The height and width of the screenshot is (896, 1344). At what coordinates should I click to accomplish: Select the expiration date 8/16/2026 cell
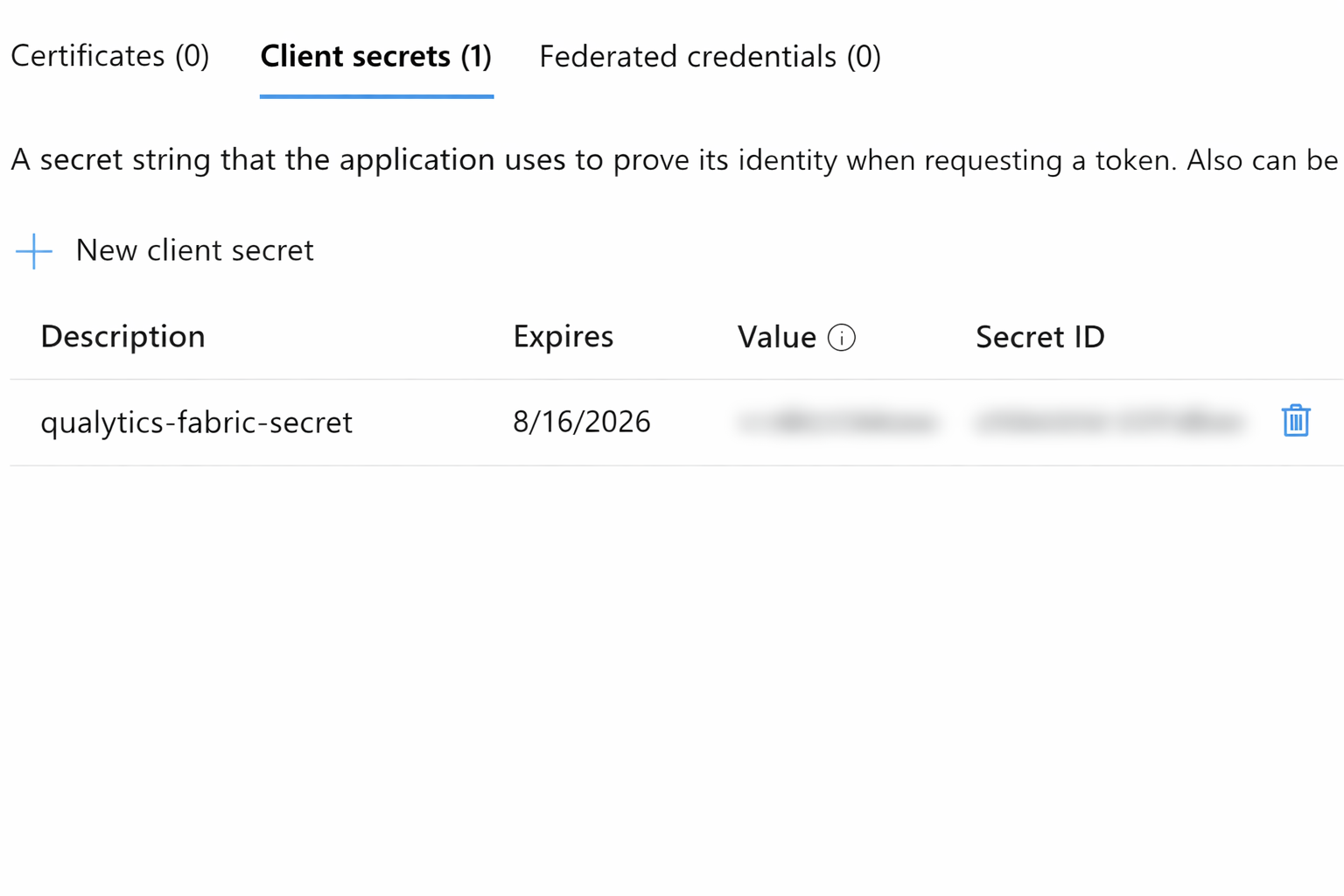tap(581, 422)
